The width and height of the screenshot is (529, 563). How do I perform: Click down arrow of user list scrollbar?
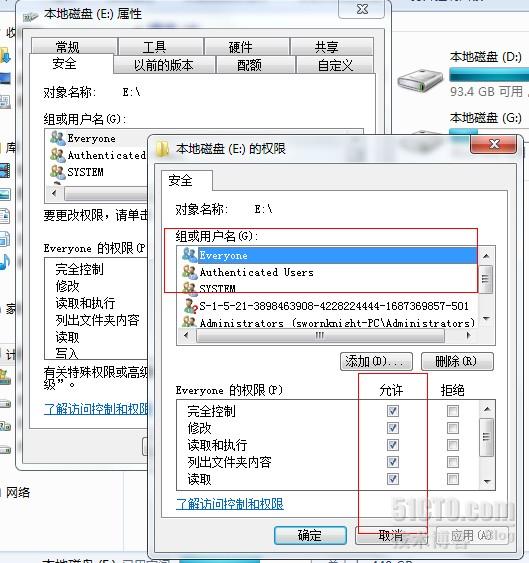tap(486, 318)
